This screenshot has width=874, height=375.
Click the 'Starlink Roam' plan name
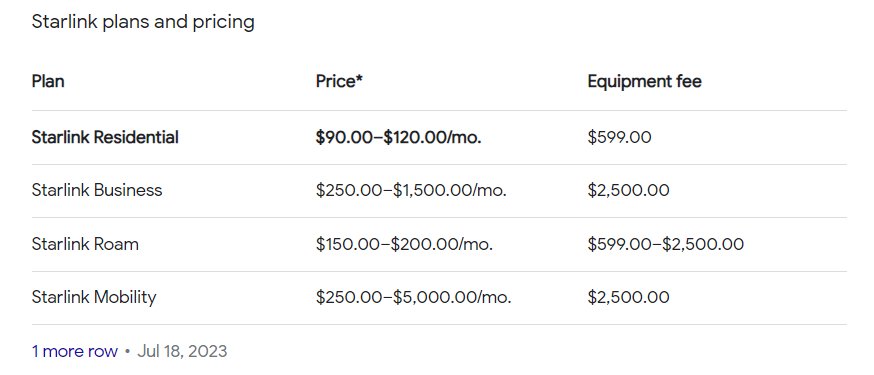pos(85,244)
